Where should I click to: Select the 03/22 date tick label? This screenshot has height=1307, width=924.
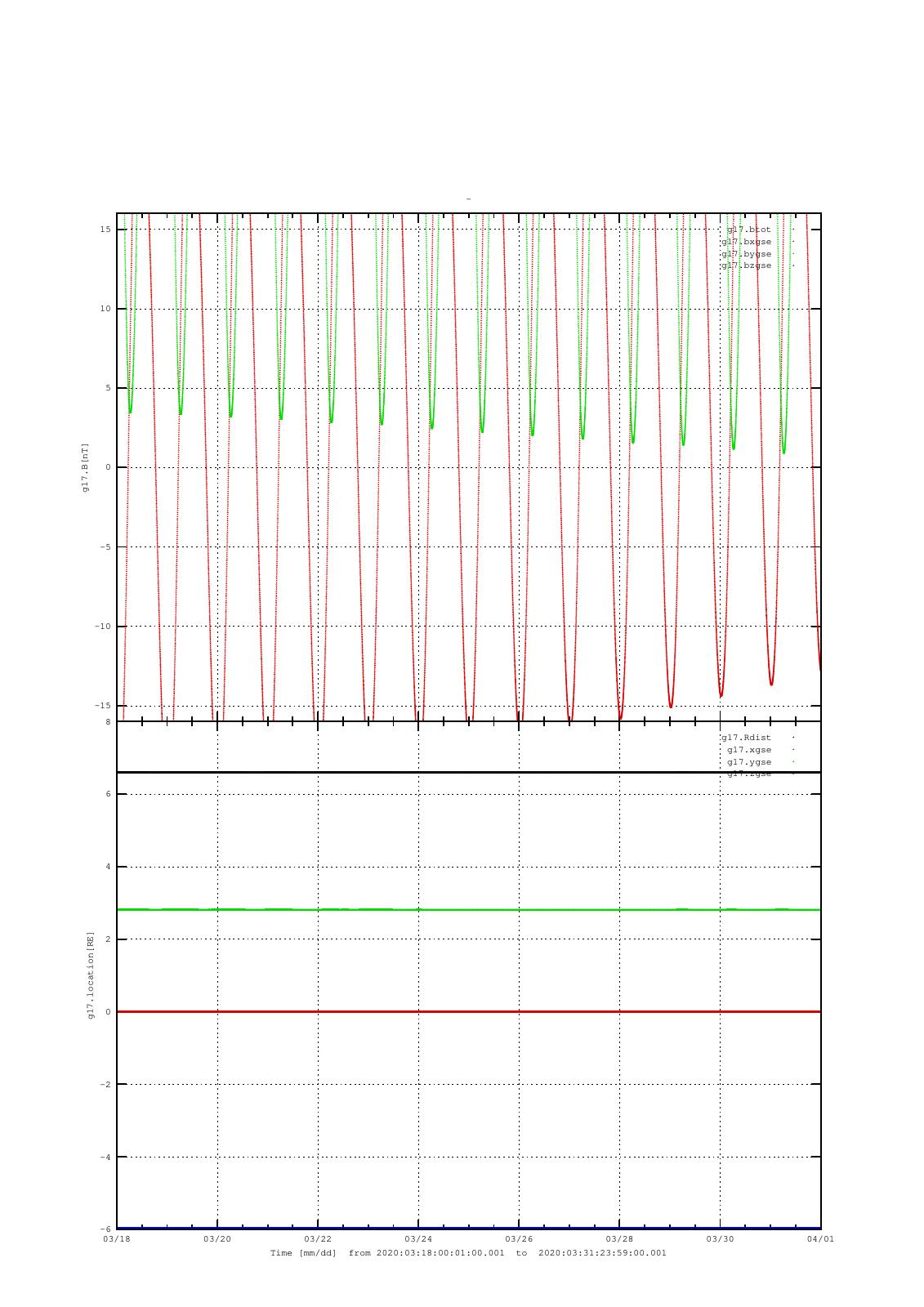coord(318,1239)
